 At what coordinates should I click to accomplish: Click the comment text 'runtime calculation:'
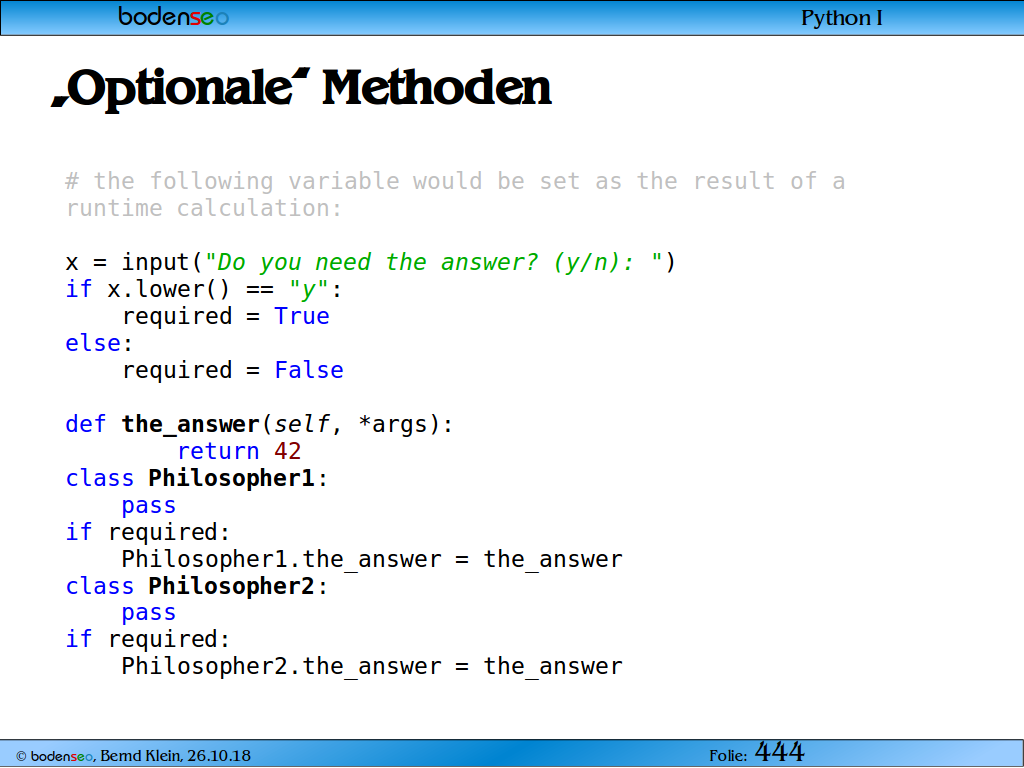[204, 208]
